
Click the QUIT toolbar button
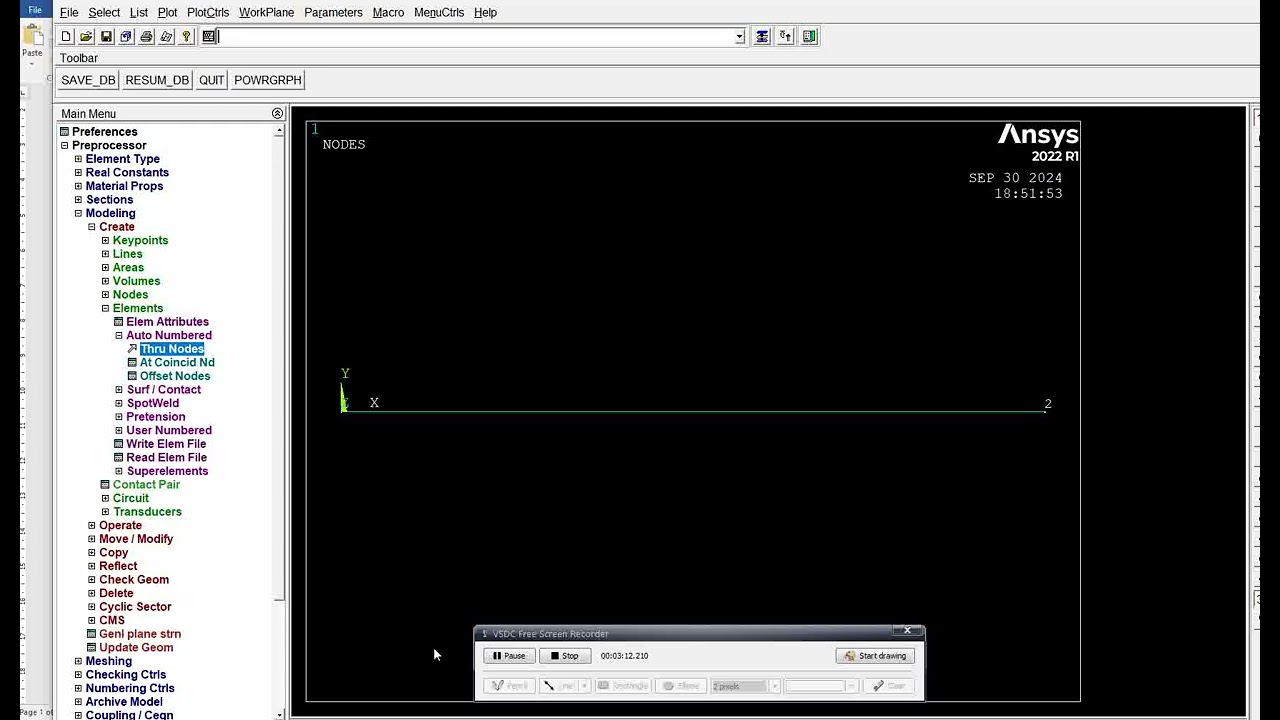coord(212,81)
